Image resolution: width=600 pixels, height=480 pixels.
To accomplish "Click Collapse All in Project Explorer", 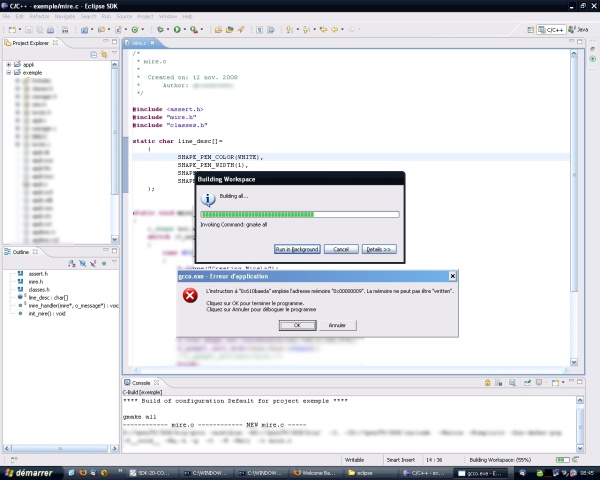I will [93, 55].
